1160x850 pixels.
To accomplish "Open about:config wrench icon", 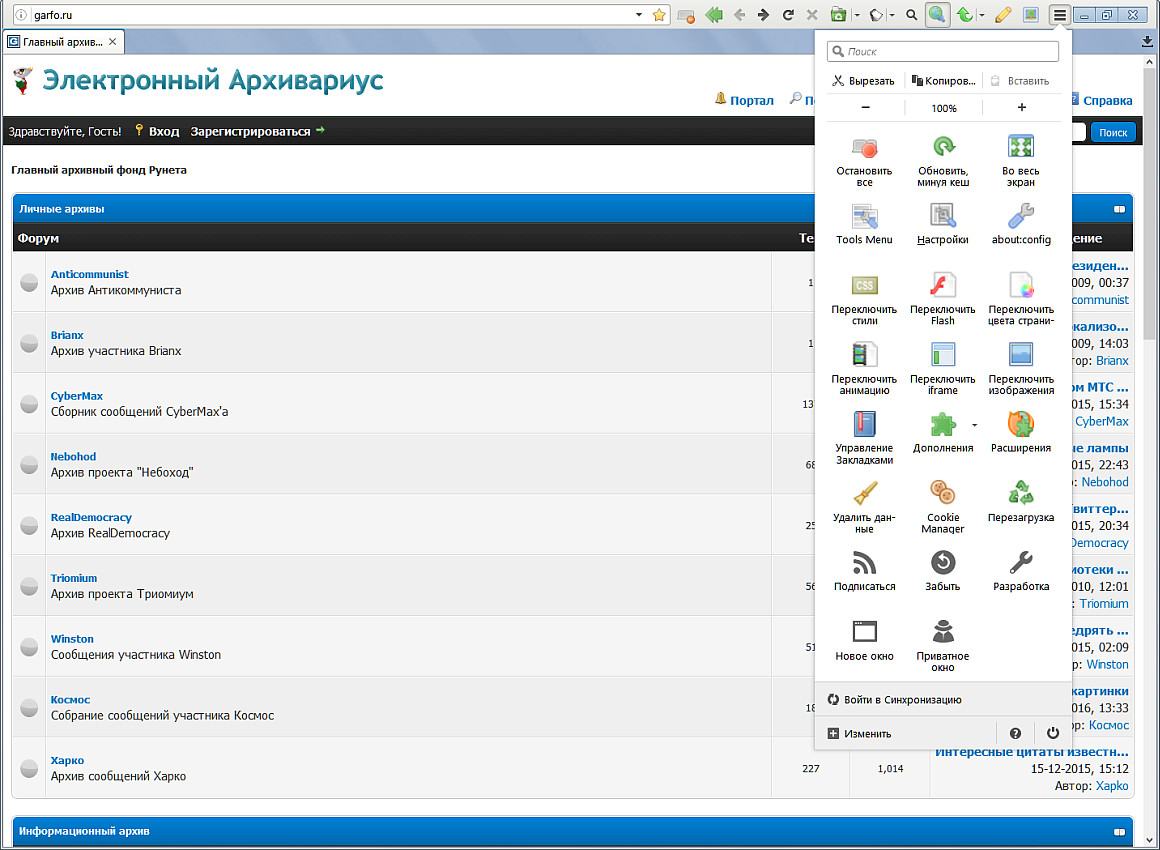I will (1020, 217).
